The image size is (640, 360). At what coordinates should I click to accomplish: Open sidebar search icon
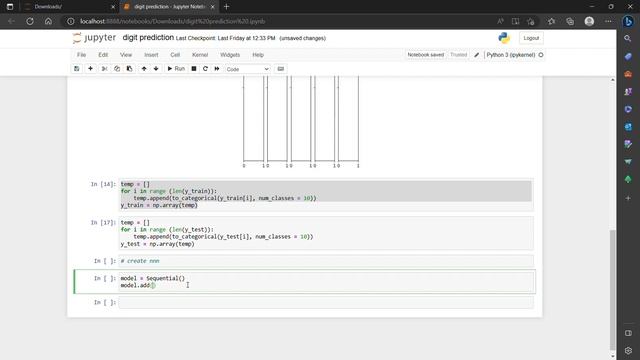point(628,38)
